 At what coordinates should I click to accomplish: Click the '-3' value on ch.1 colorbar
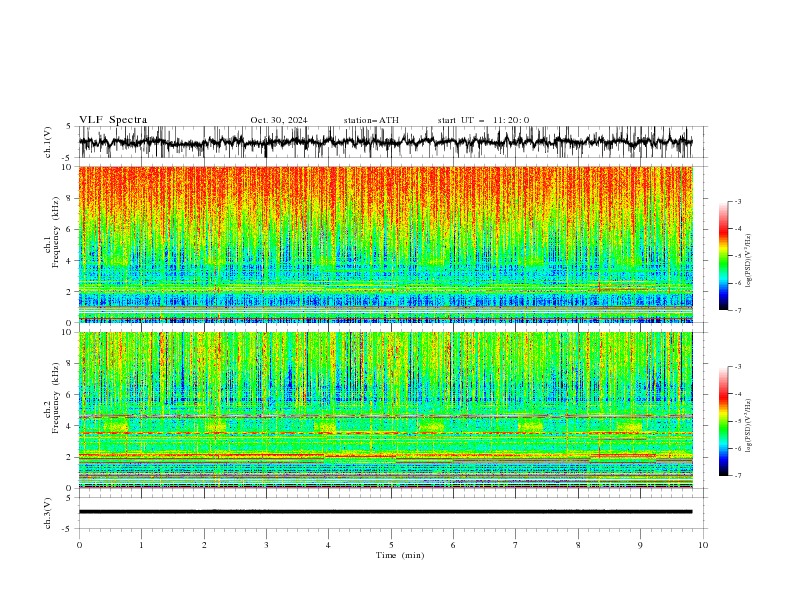[x=736, y=201]
